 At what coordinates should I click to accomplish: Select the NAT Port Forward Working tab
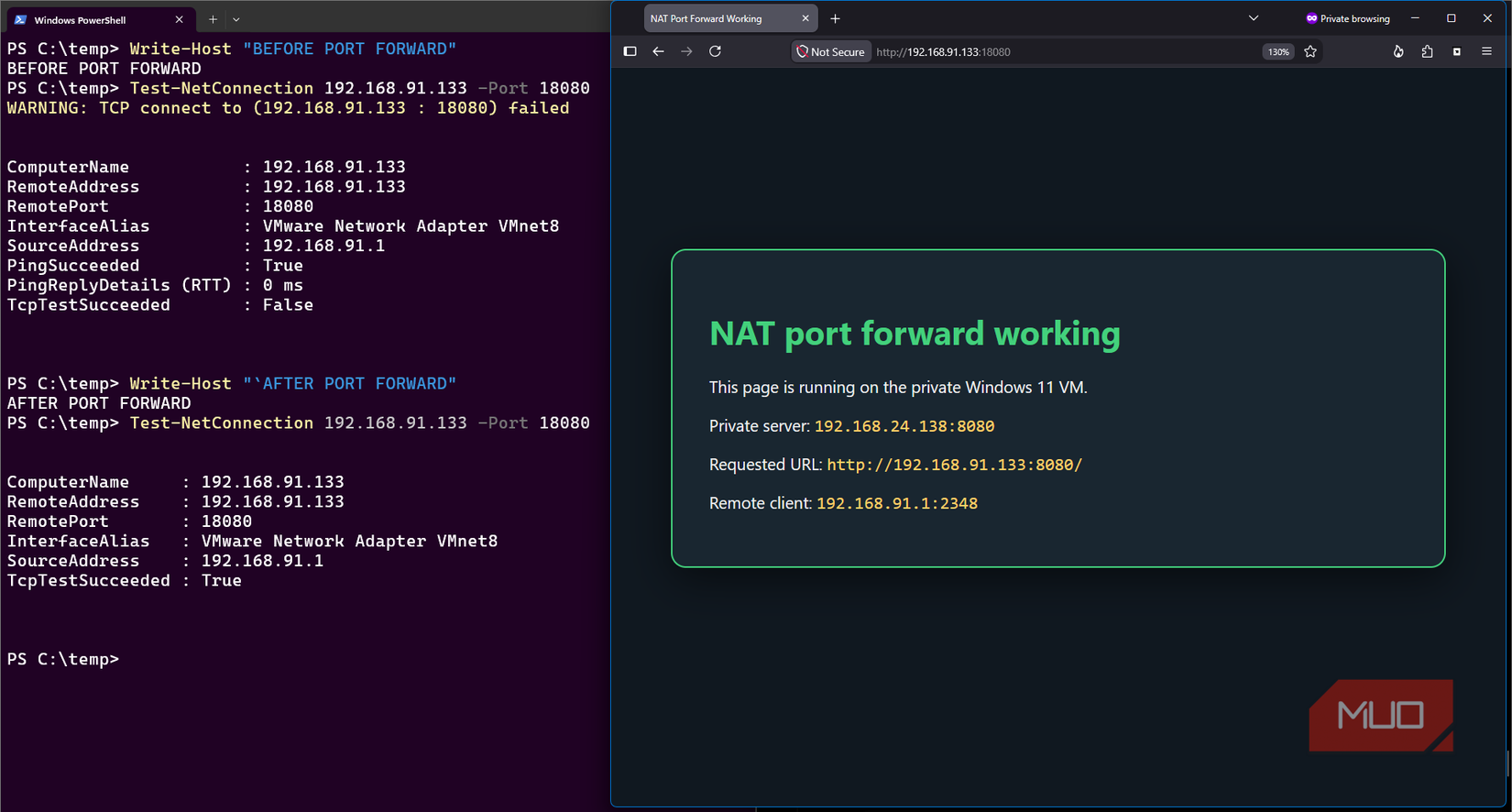tap(730, 18)
